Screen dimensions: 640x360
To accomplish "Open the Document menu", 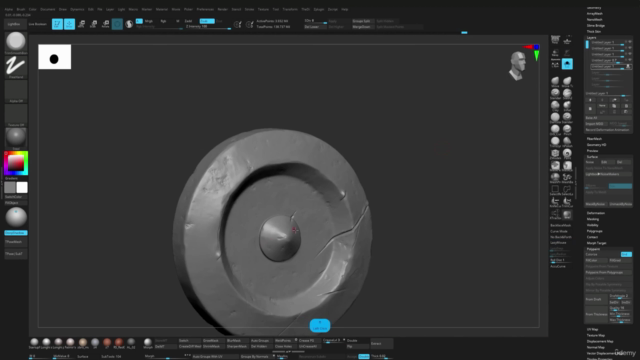I will [48, 9].
